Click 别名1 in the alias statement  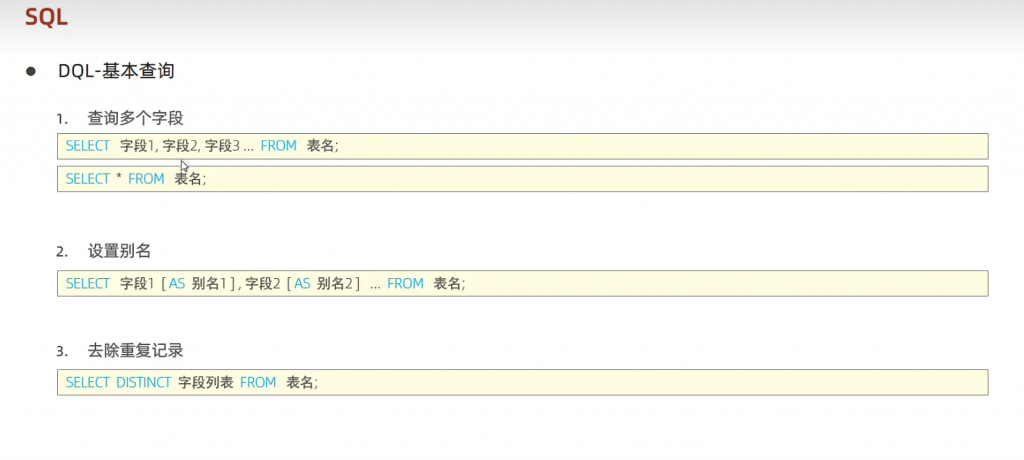[208, 284]
